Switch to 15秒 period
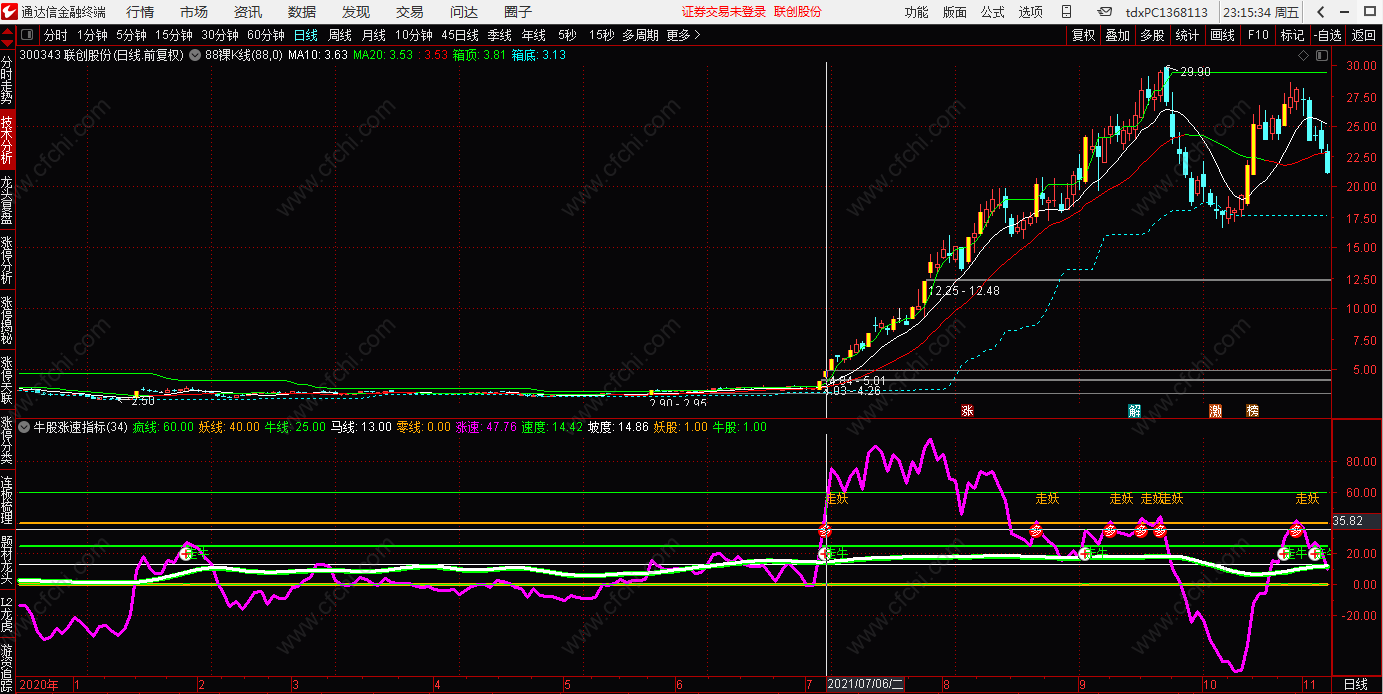Screen dimensions: 1383x694 [601, 35]
